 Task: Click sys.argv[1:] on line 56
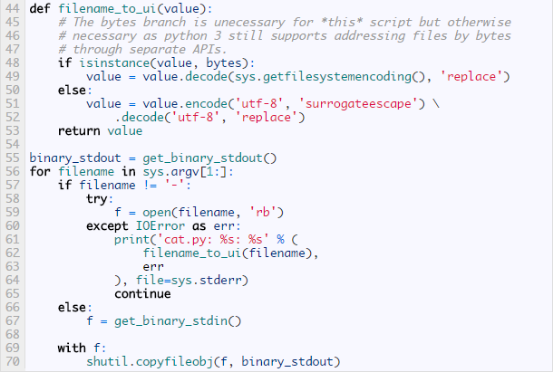click(x=188, y=172)
